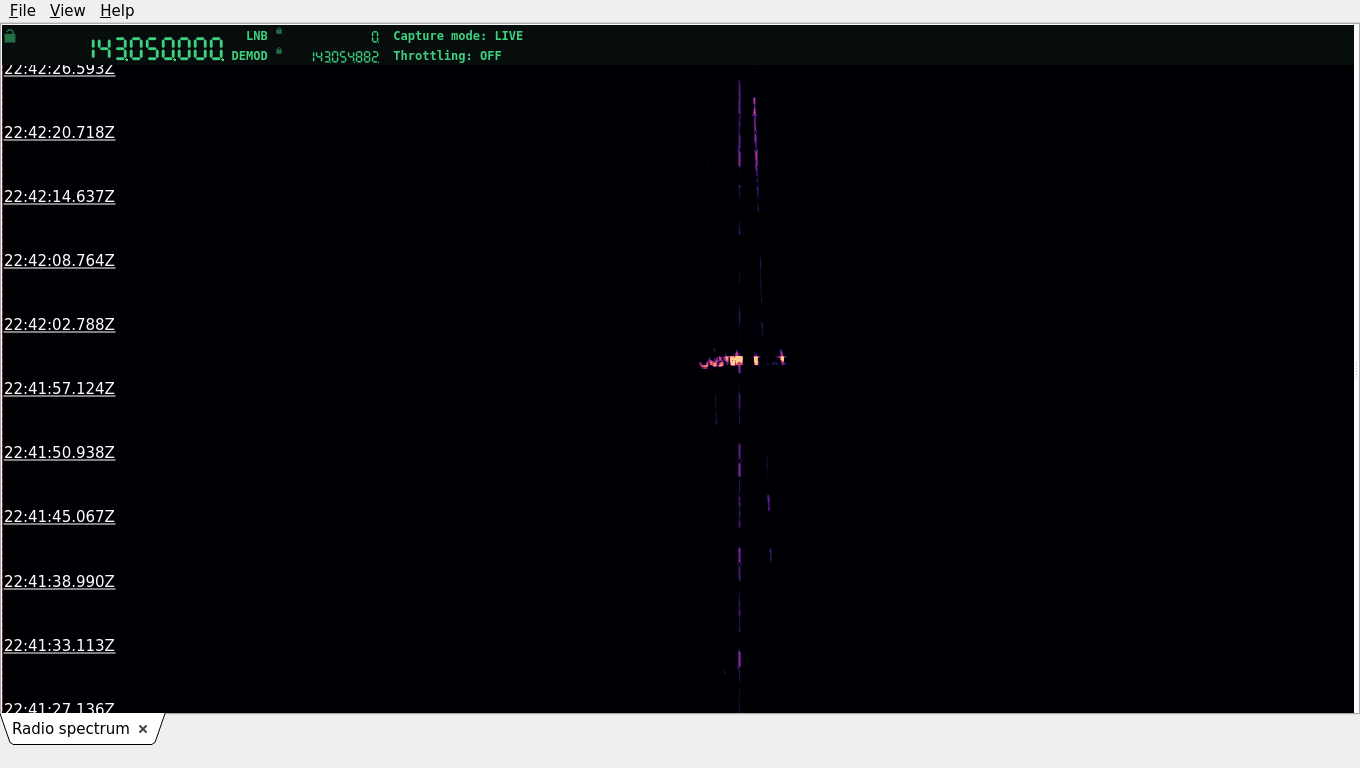Image resolution: width=1360 pixels, height=768 pixels.
Task: Toggle the main frequency lock icon
Action: (x=10, y=36)
